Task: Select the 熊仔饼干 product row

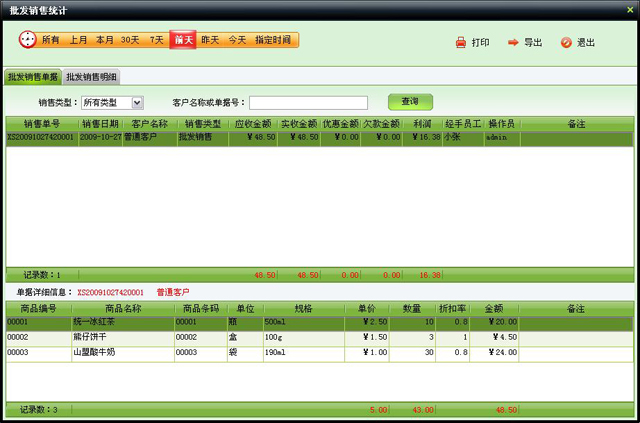Action: tap(102, 338)
